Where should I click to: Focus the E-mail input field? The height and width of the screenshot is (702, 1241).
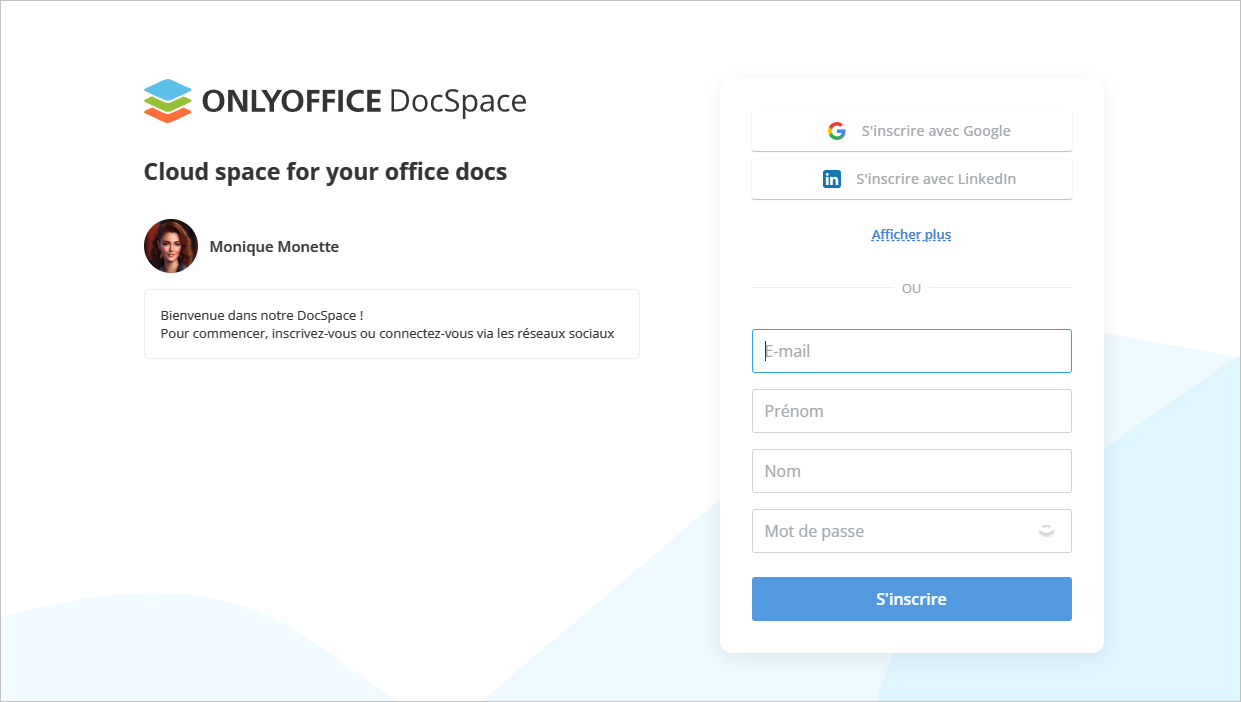click(x=912, y=351)
